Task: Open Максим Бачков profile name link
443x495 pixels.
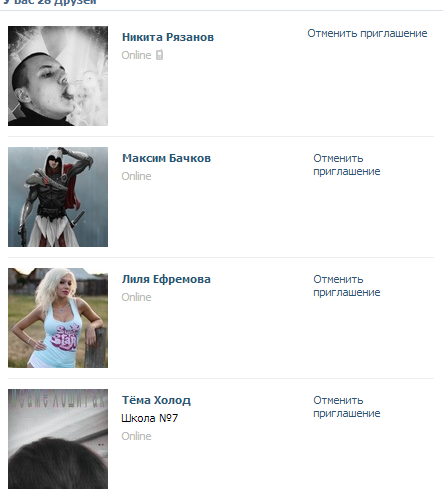Action: pos(166,158)
